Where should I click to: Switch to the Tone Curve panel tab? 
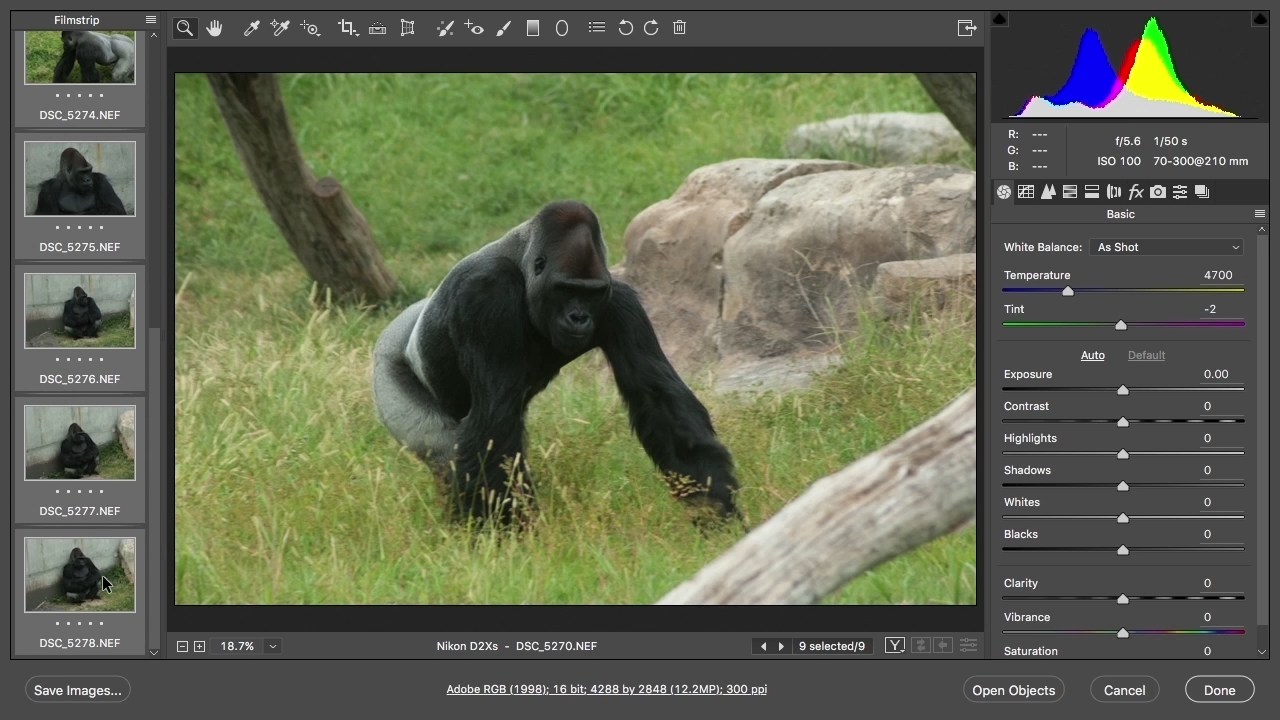click(1026, 192)
